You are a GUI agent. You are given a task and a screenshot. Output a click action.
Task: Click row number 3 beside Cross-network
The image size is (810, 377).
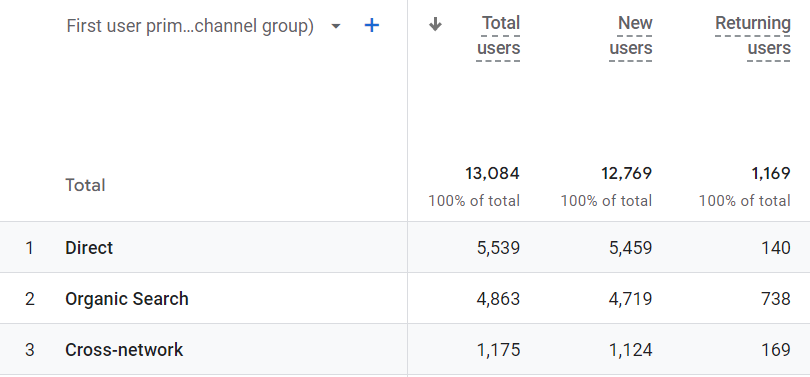[30, 350]
